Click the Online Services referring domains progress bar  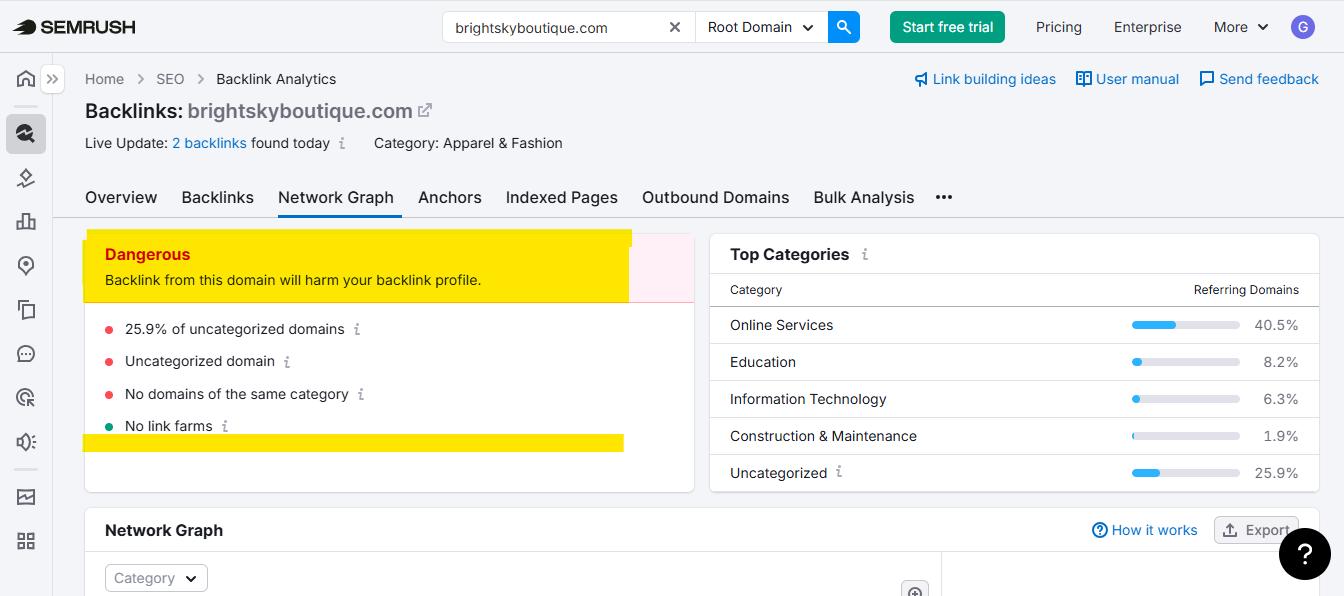[x=1184, y=324]
